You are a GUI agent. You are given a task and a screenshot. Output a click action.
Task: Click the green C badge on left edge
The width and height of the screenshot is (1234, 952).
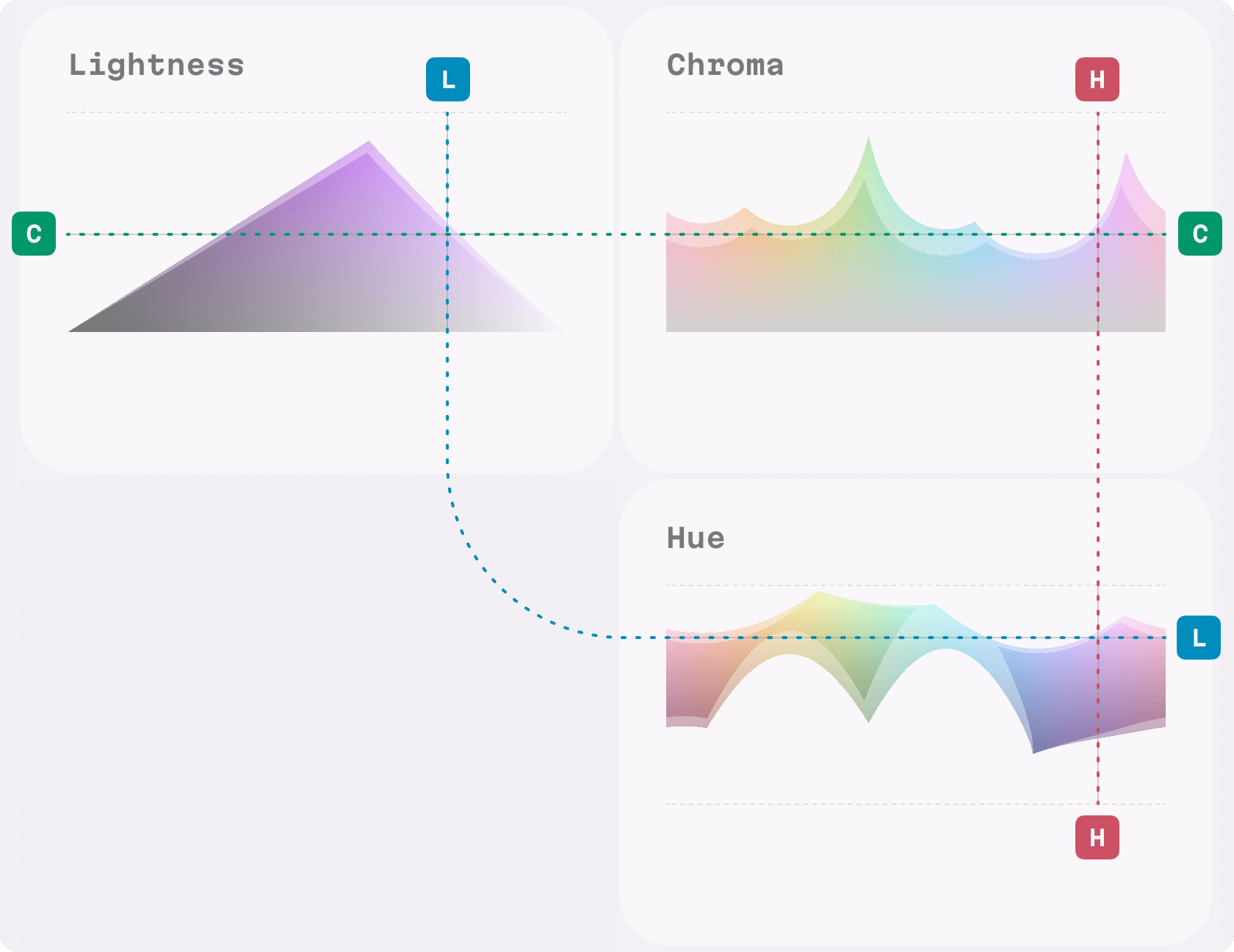pyautogui.click(x=34, y=234)
